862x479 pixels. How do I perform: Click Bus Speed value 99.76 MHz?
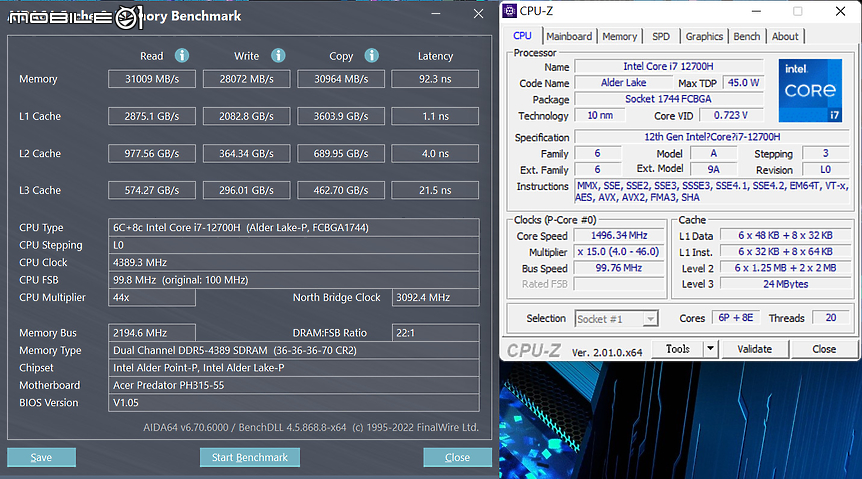coord(619,268)
